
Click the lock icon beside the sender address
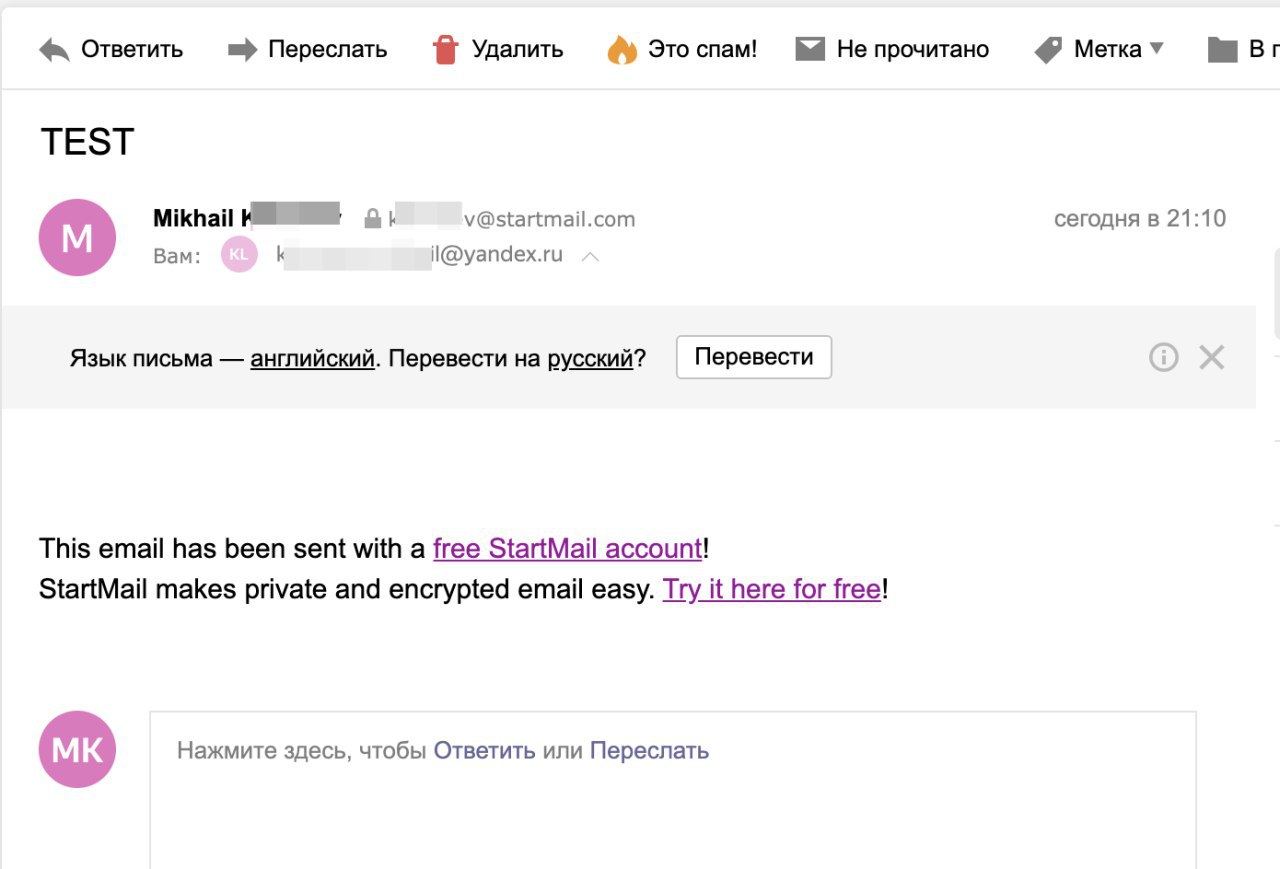click(x=373, y=218)
